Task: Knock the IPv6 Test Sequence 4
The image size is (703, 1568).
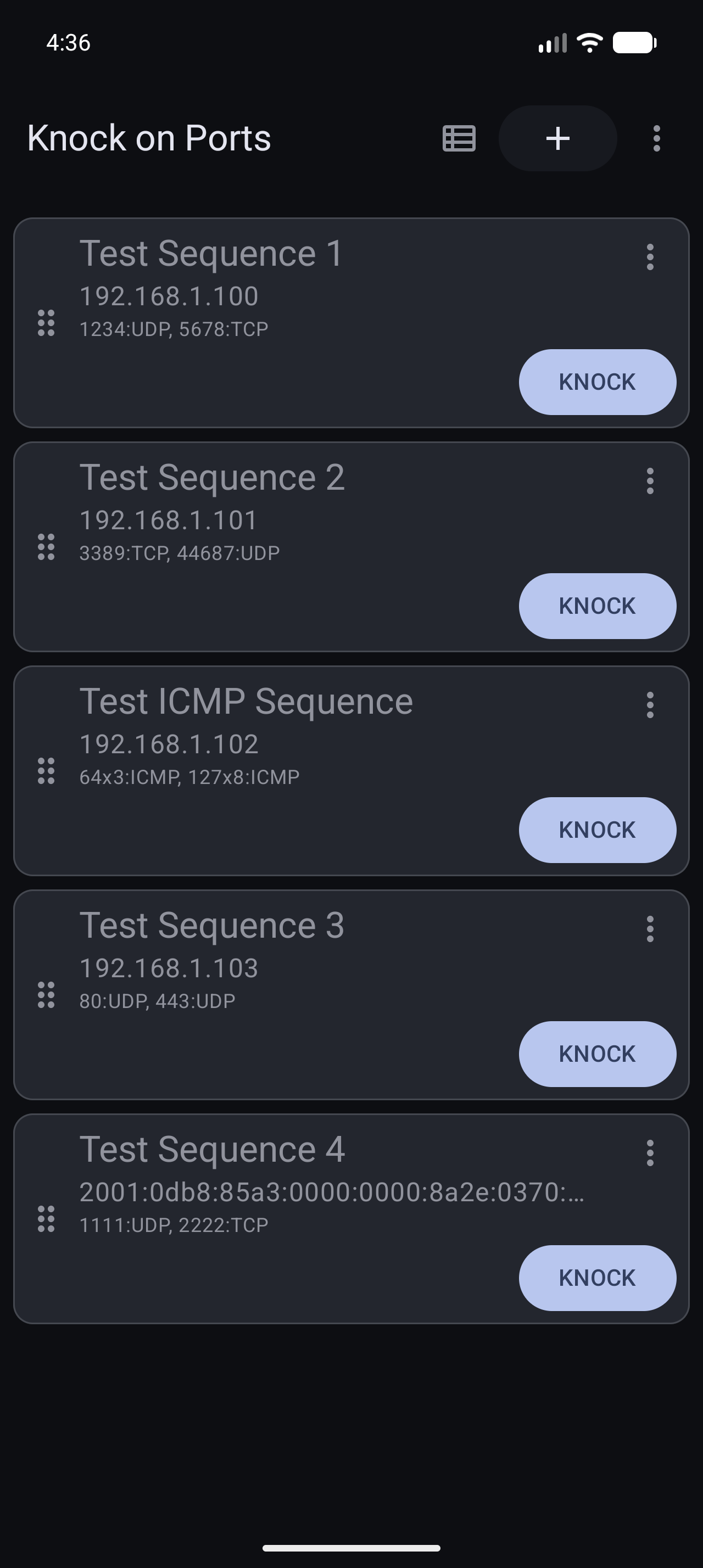Action: [x=597, y=1278]
